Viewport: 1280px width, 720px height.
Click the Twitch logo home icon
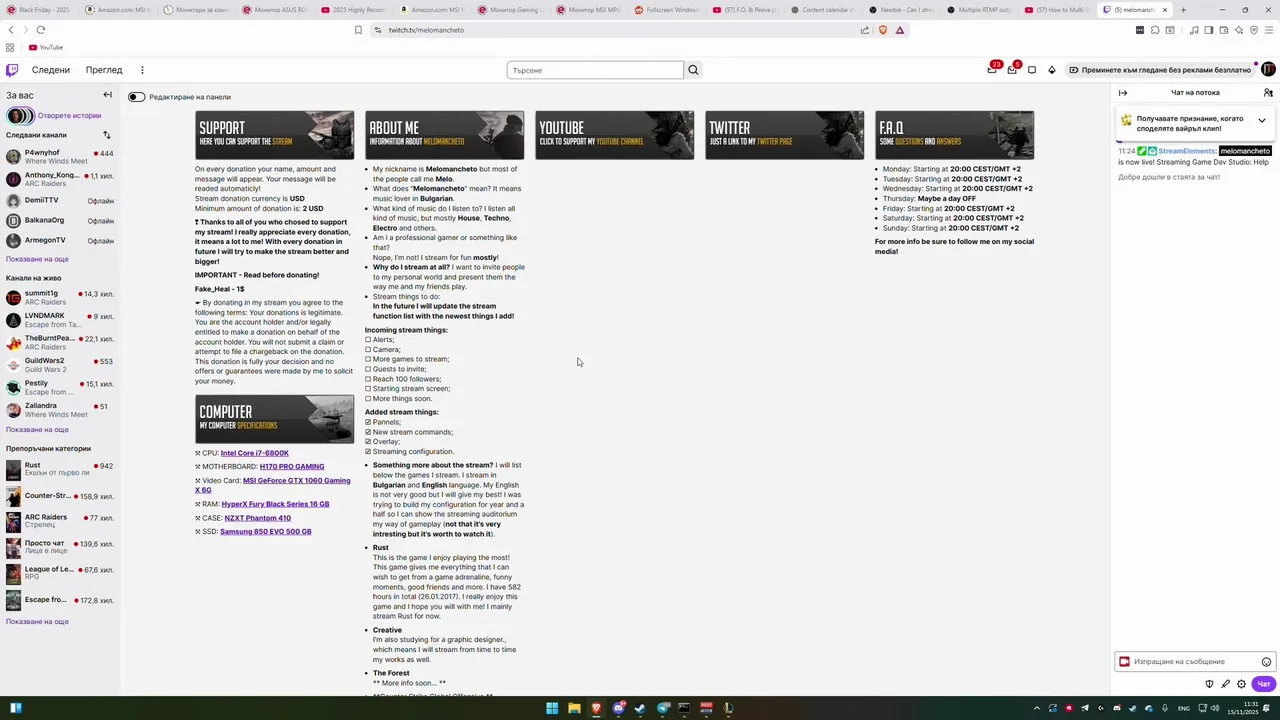[12, 70]
